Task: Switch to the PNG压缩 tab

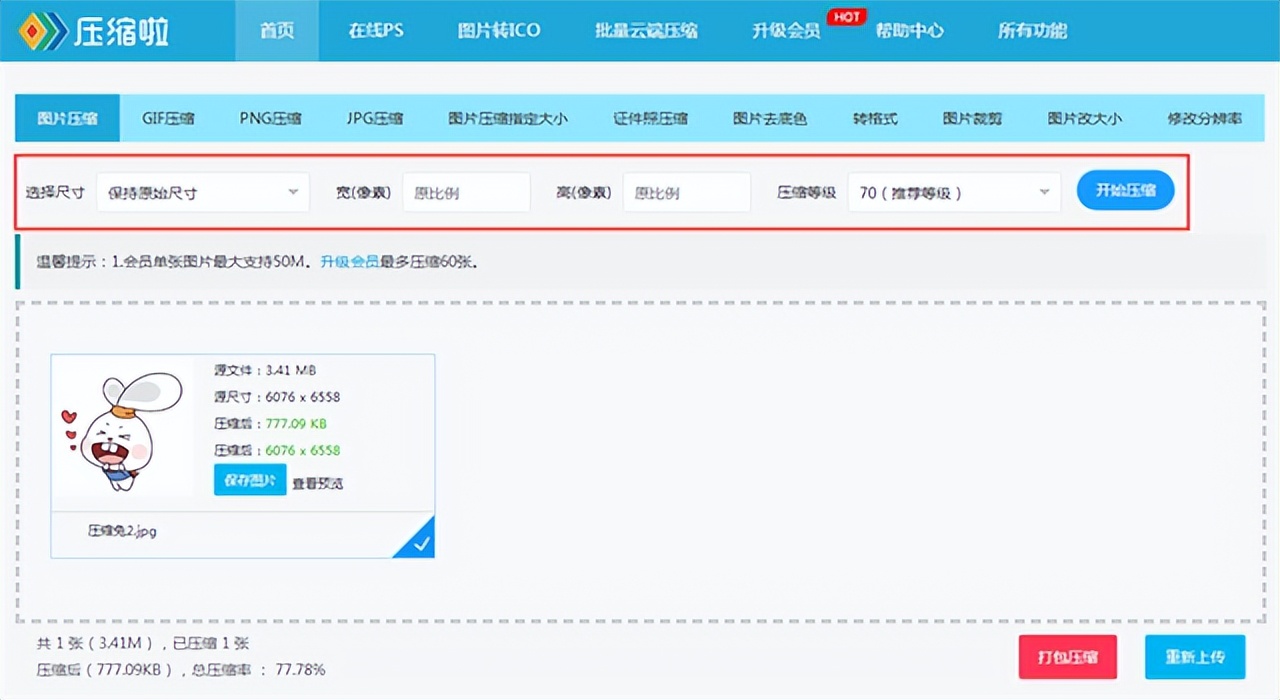Action: (x=269, y=117)
